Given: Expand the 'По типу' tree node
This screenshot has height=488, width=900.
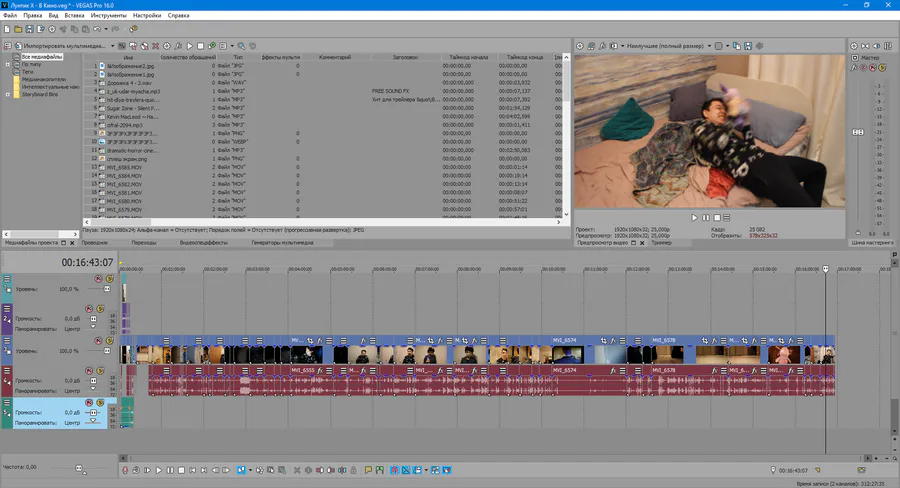Looking at the screenshot, I should click(x=8, y=64).
